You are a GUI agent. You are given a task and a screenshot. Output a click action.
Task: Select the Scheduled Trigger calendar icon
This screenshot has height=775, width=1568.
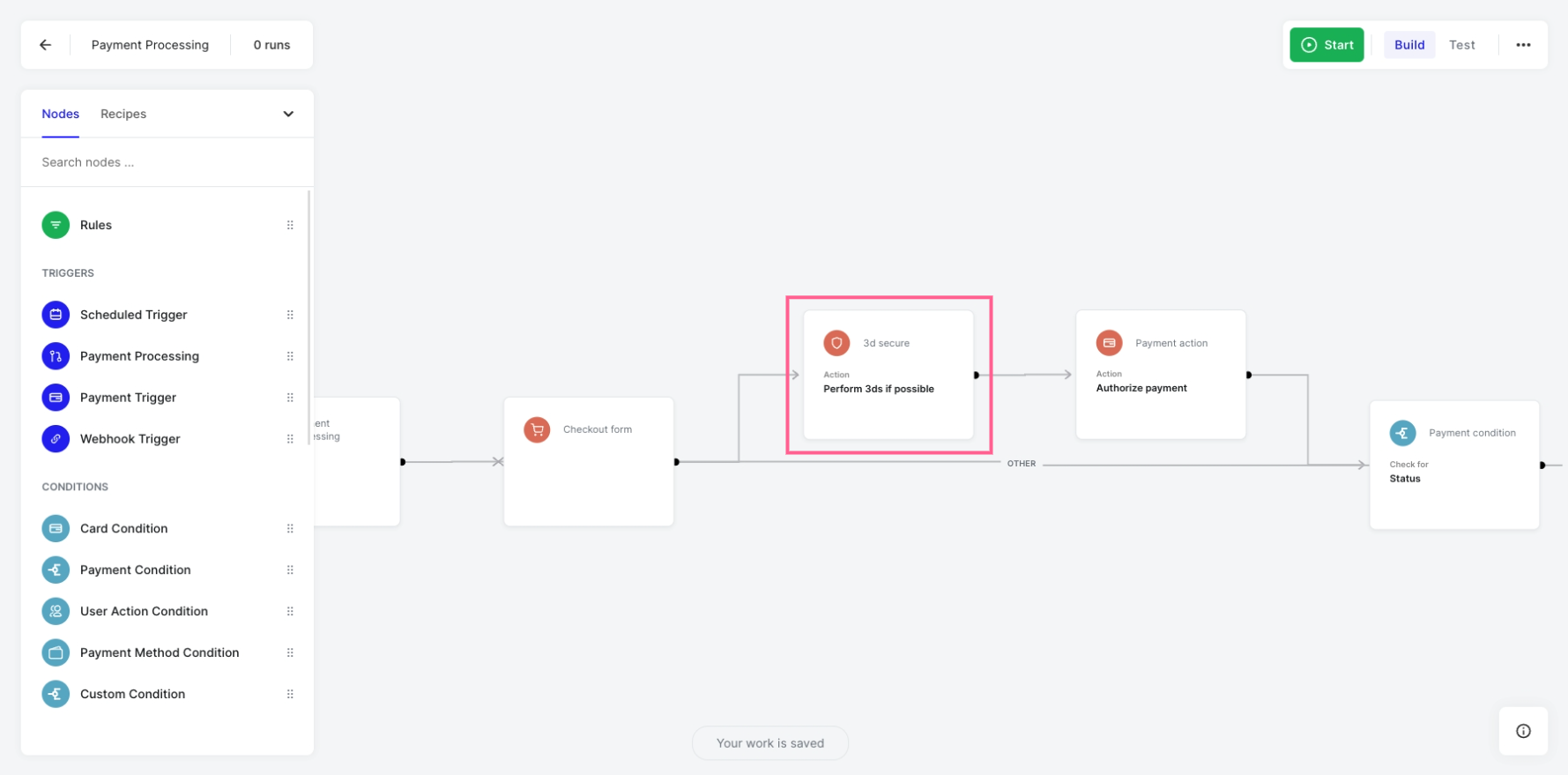tap(56, 315)
